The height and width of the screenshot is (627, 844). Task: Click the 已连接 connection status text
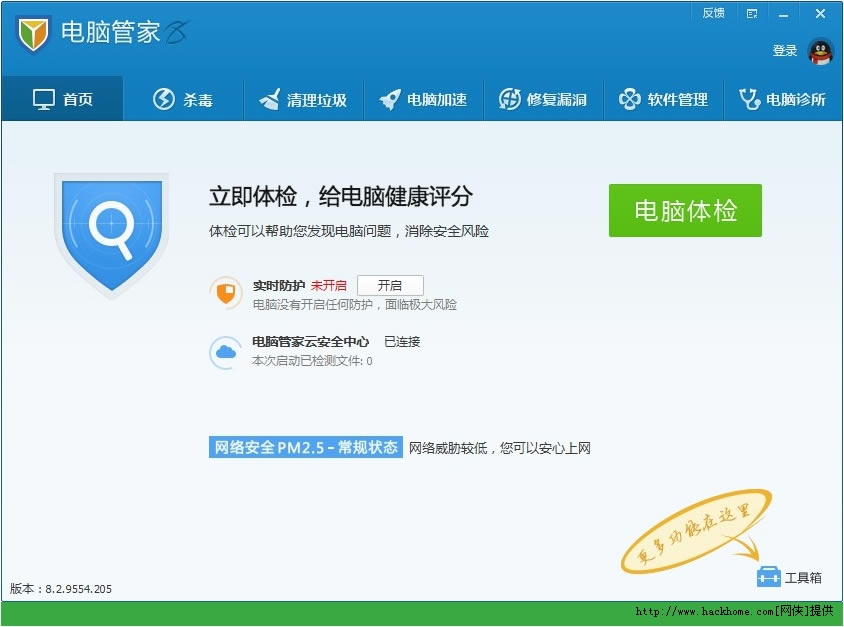pos(402,342)
